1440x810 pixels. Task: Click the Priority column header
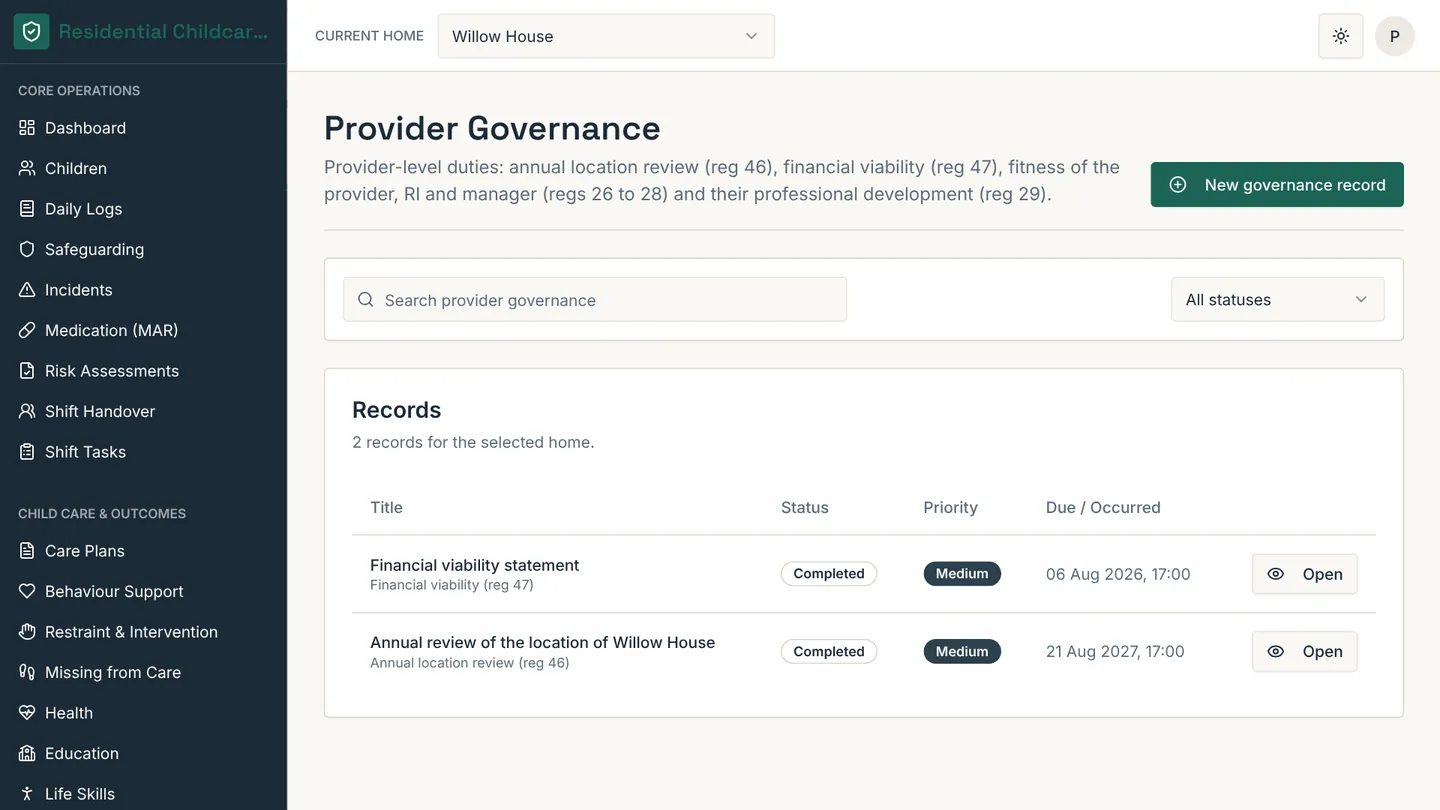pyautogui.click(x=950, y=507)
